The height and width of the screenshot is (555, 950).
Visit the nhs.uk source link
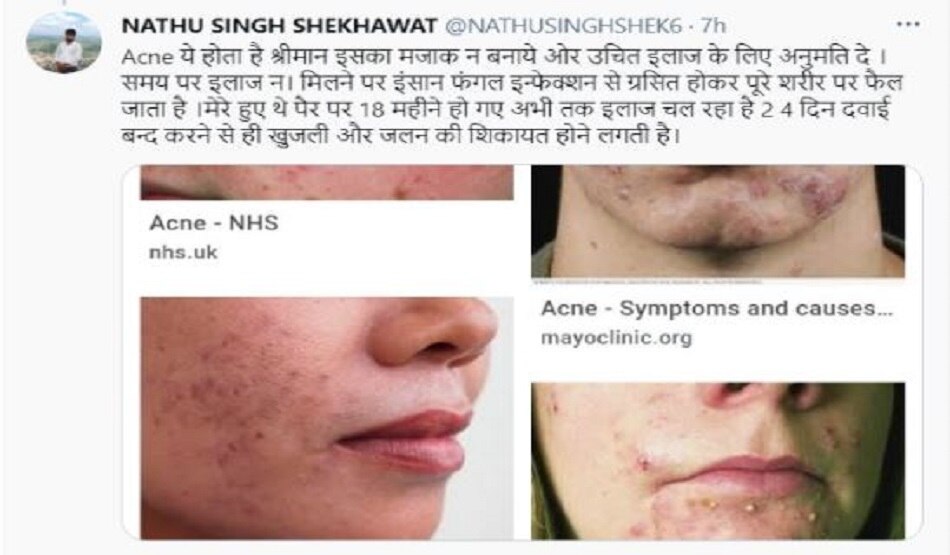[x=183, y=251]
